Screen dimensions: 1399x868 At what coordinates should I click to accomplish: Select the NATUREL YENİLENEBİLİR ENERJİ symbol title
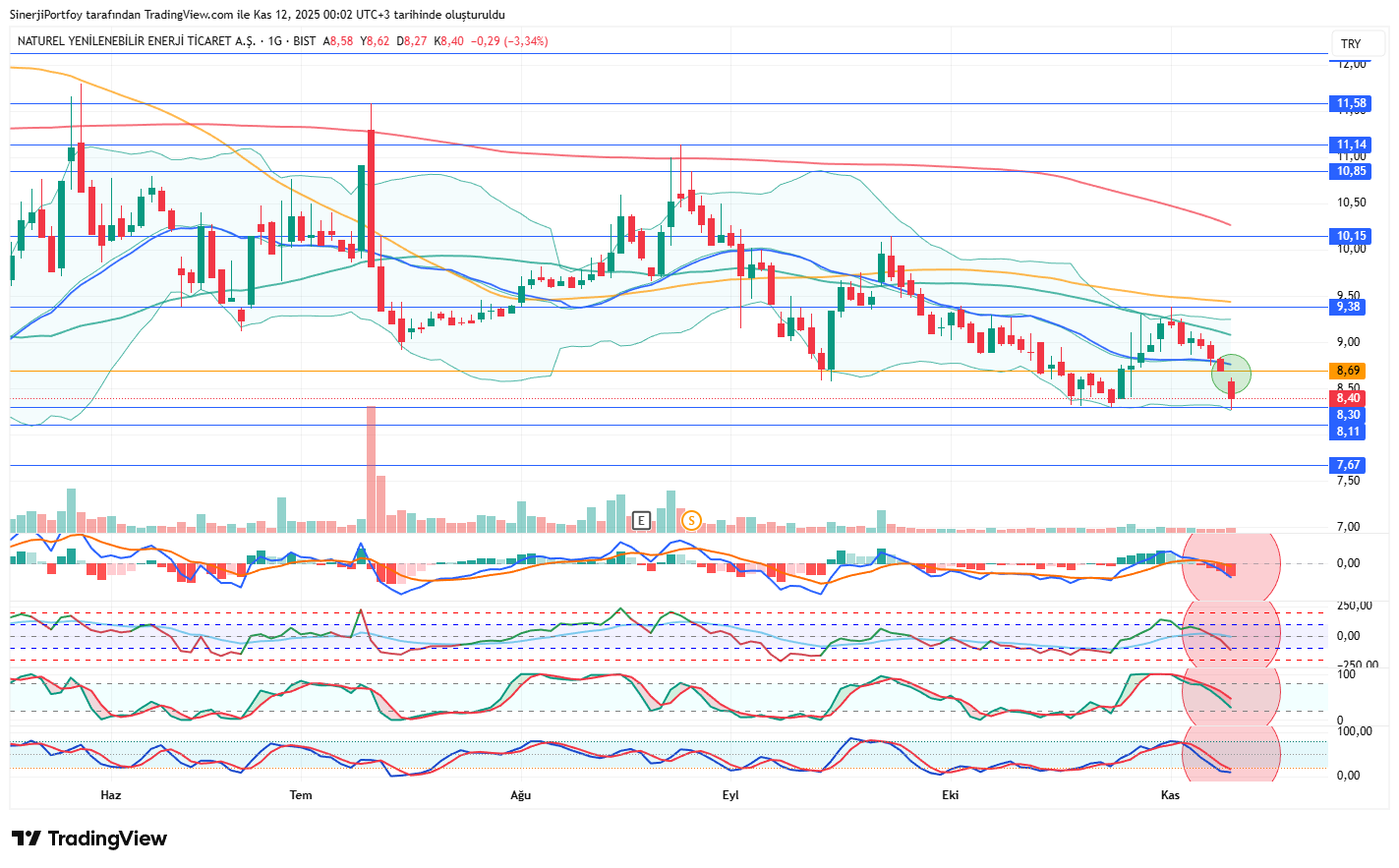pos(137,41)
